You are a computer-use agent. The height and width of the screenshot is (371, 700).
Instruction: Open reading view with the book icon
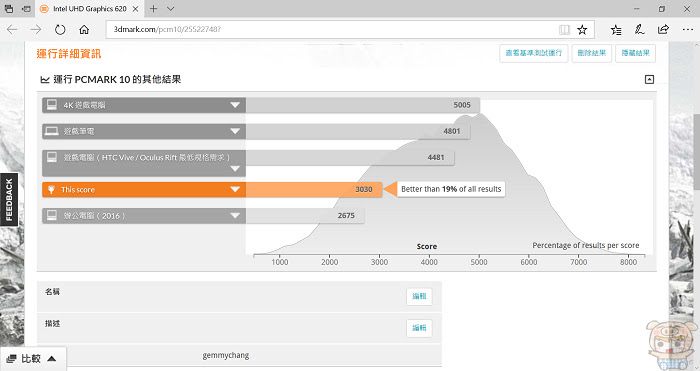[x=564, y=30]
